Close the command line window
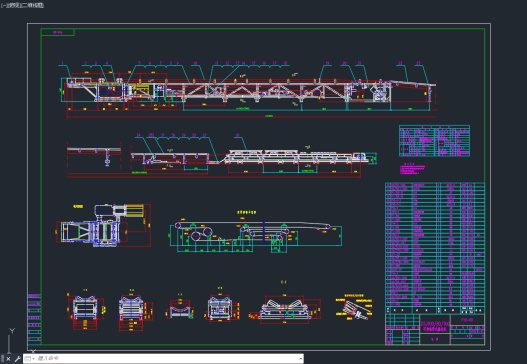The height and width of the screenshot is (364, 527). click(8, 359)
